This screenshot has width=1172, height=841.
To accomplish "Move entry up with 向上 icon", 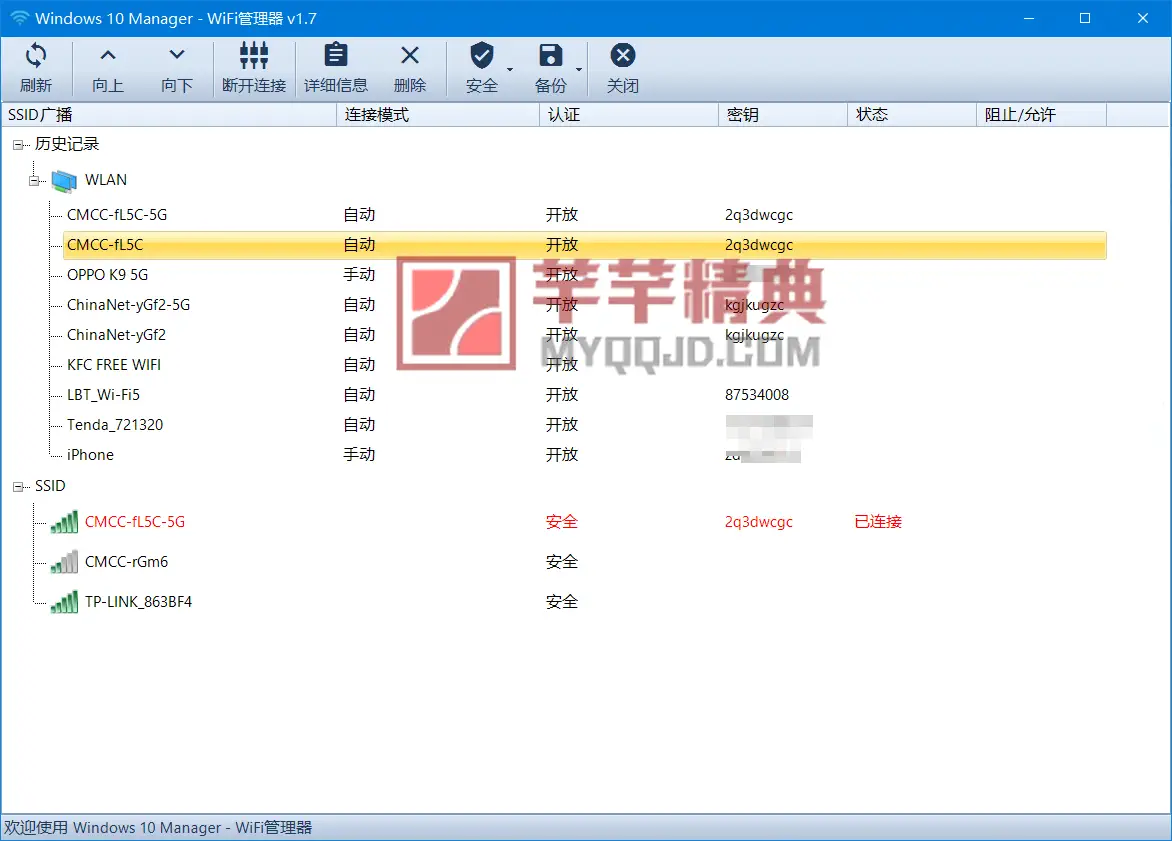I will (108, 55).
